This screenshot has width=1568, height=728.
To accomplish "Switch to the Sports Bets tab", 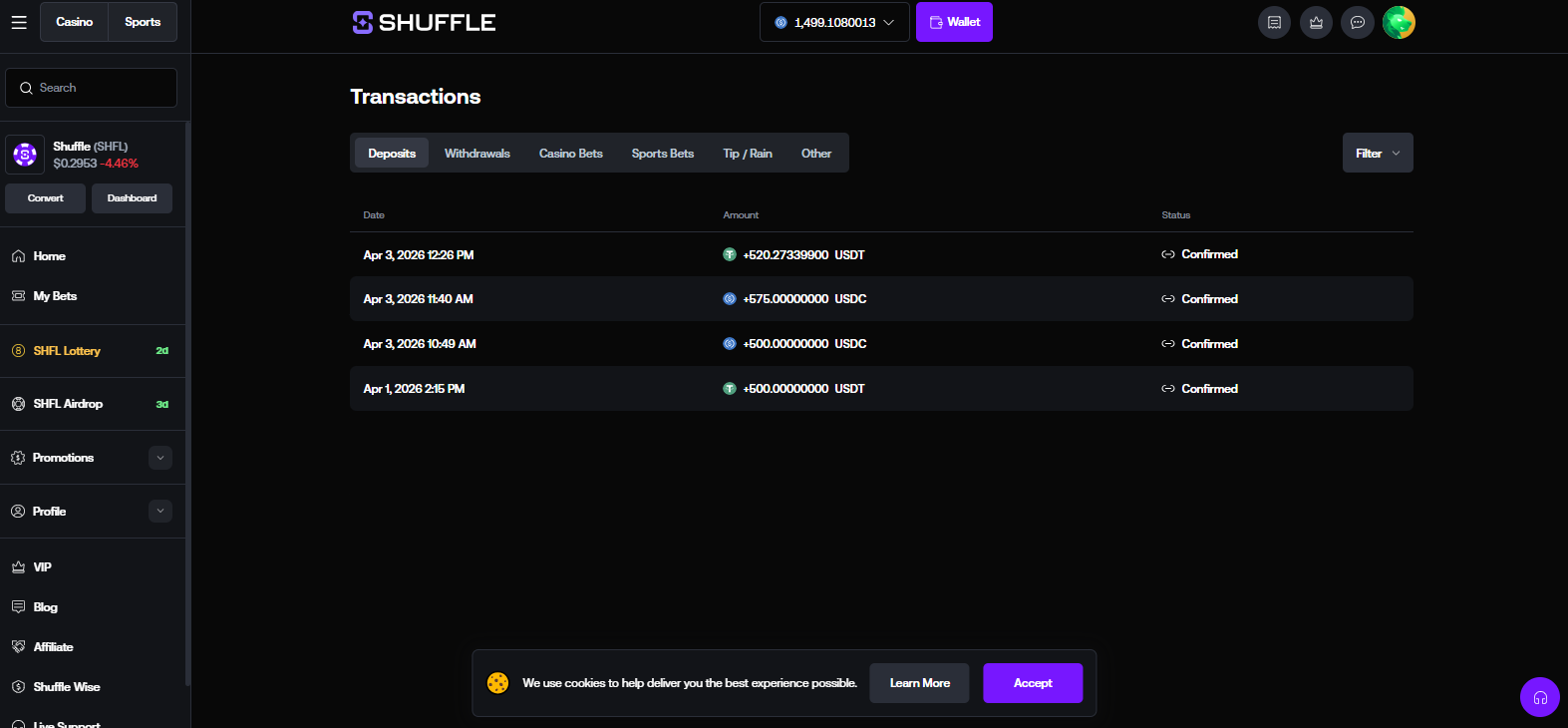I will [x=663, y=153].
